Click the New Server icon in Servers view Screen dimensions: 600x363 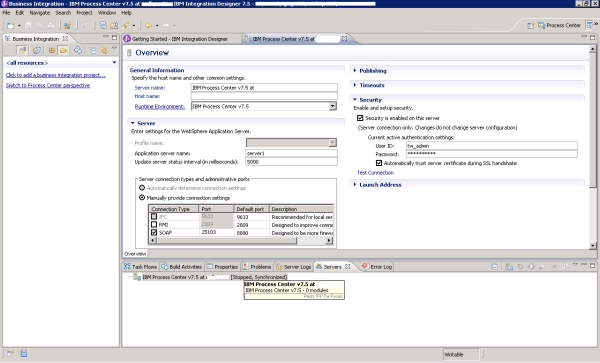(x=509, y=267)
